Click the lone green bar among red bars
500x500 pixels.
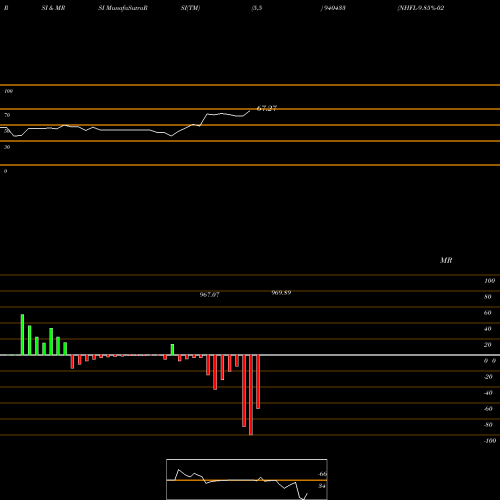click(172, 350)
